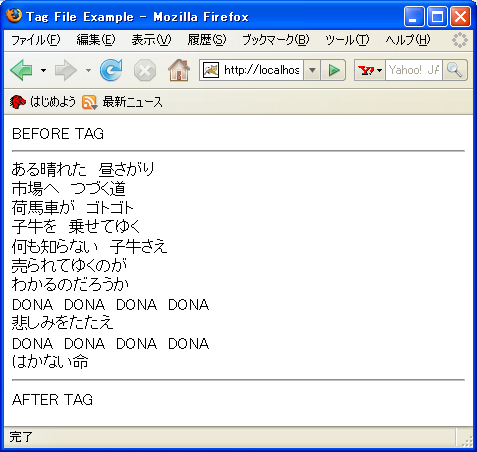Open the 表示(V) menu
This screenshot has width=477, height=452.
click(151, 40)
